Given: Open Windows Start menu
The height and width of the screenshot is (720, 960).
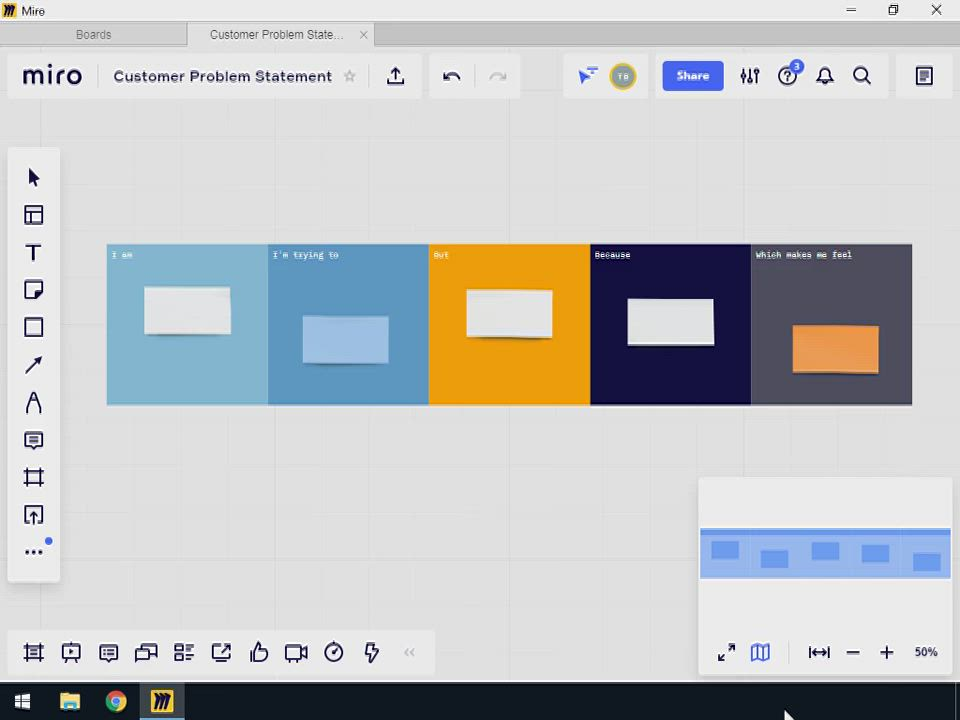Looking at the screenshot, I should click(23, 701).
